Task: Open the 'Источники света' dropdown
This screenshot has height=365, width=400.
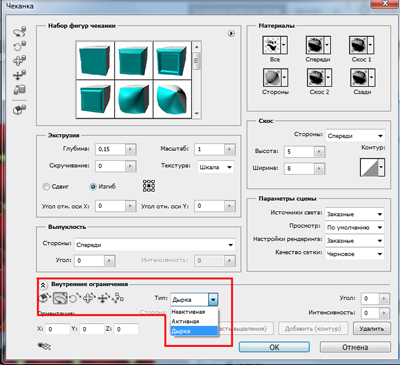Action: point(355,214)
